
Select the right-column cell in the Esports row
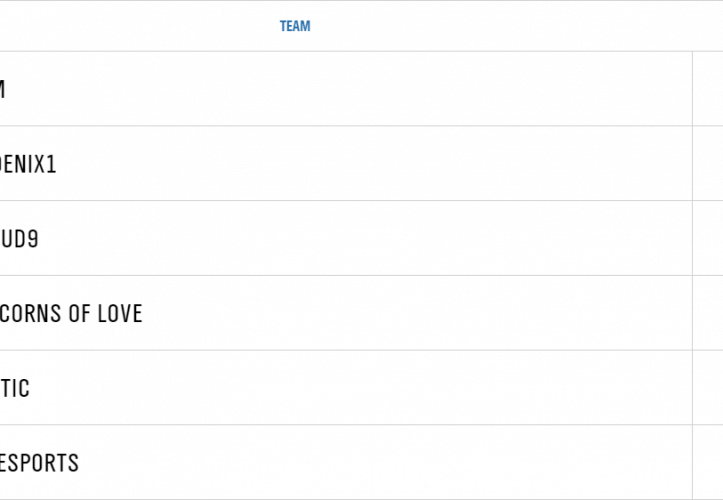tap(708, 464)
